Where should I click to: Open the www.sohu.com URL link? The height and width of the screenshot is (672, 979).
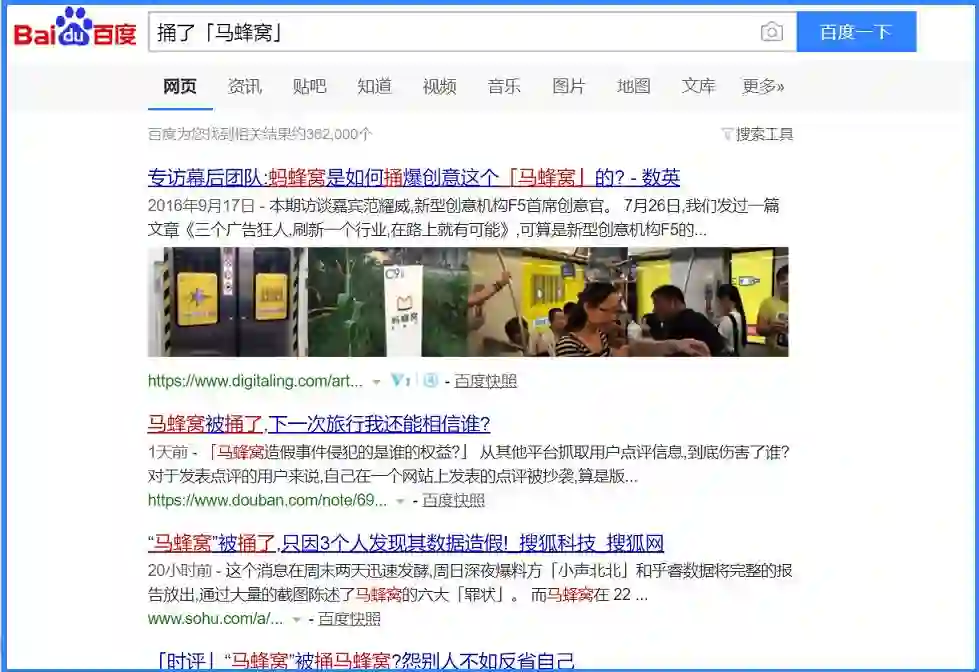point(215,619)
